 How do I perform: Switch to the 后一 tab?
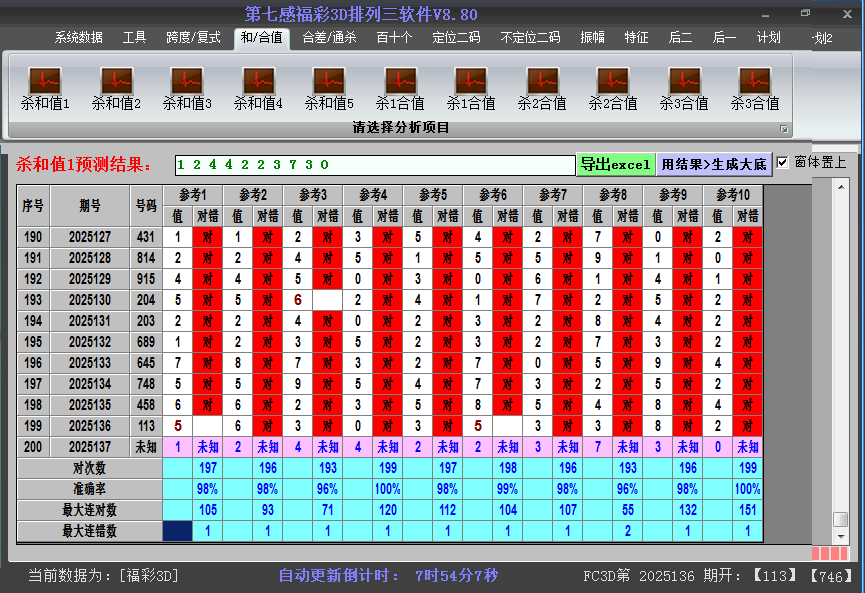tap(724, 38)
